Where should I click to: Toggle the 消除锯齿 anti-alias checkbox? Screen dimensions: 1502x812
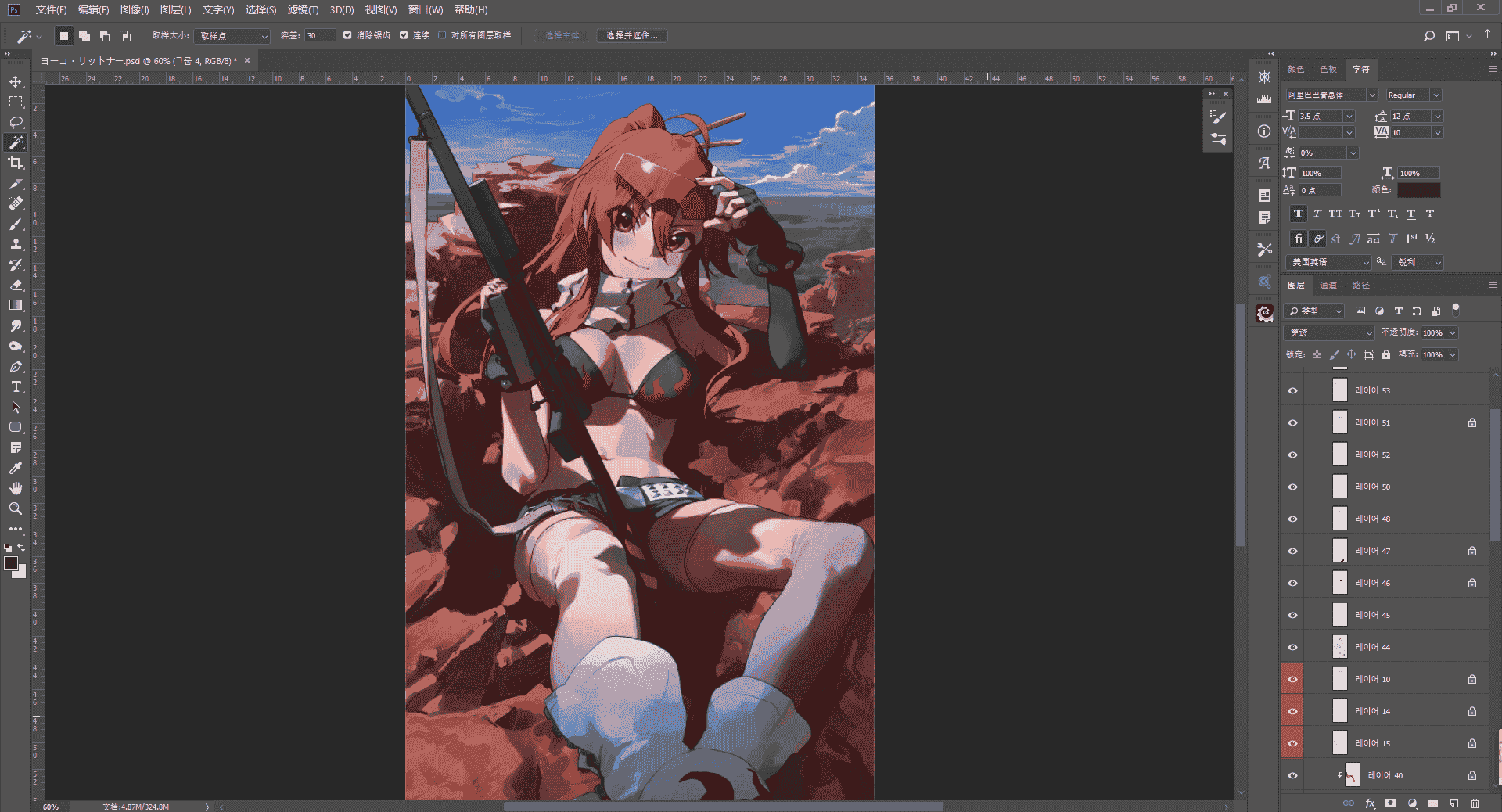[x=347, y=35]
